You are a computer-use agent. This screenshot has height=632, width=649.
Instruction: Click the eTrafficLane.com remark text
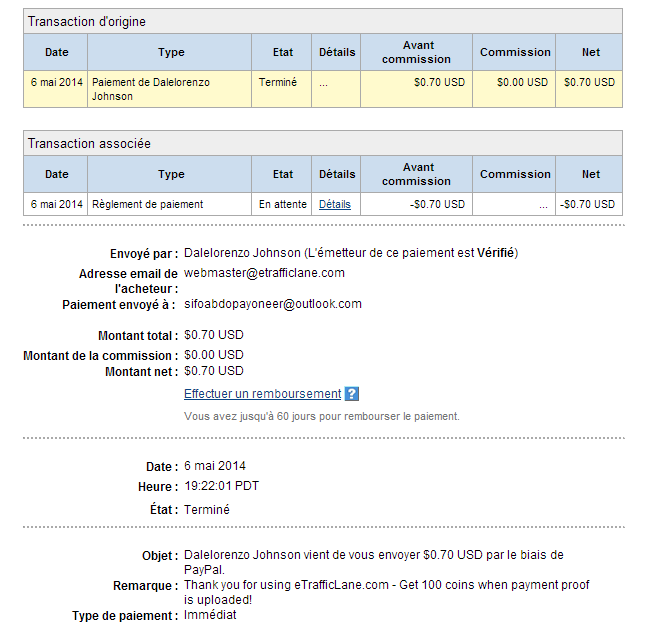click(x=387, y=592)
